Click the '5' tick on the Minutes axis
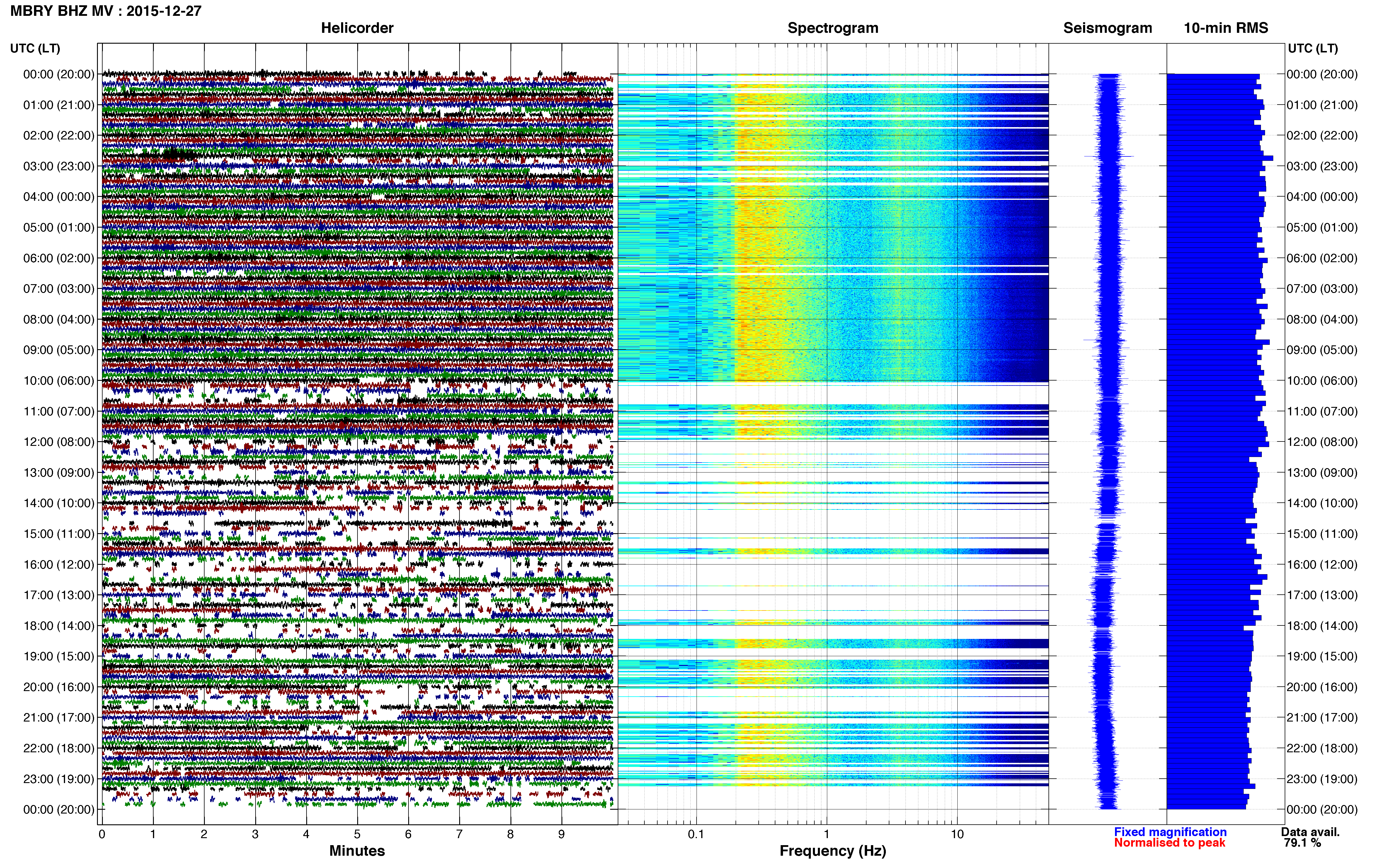 pos(357,835)
